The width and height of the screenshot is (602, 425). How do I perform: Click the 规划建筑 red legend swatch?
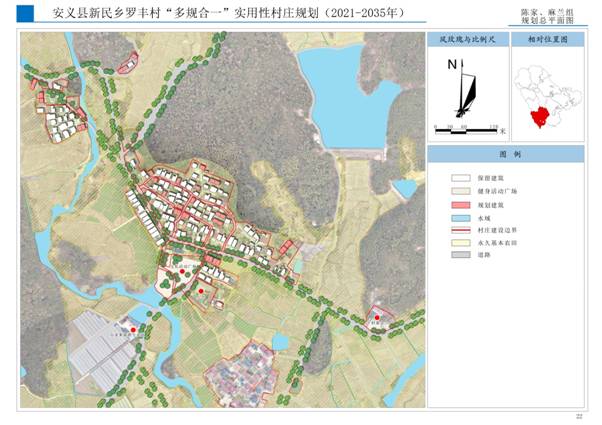point(461,205)
